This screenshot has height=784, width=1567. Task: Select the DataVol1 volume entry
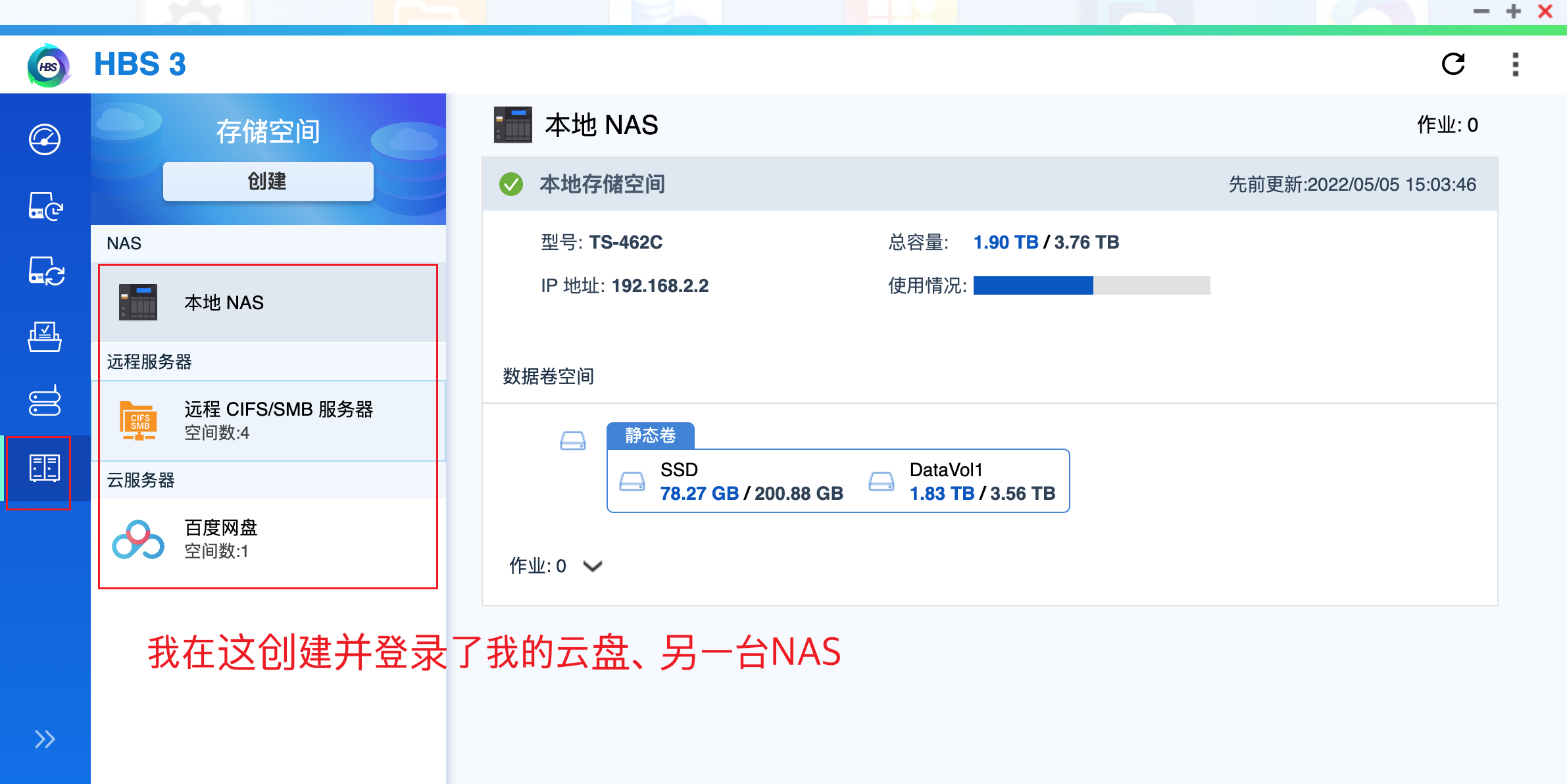945,470
